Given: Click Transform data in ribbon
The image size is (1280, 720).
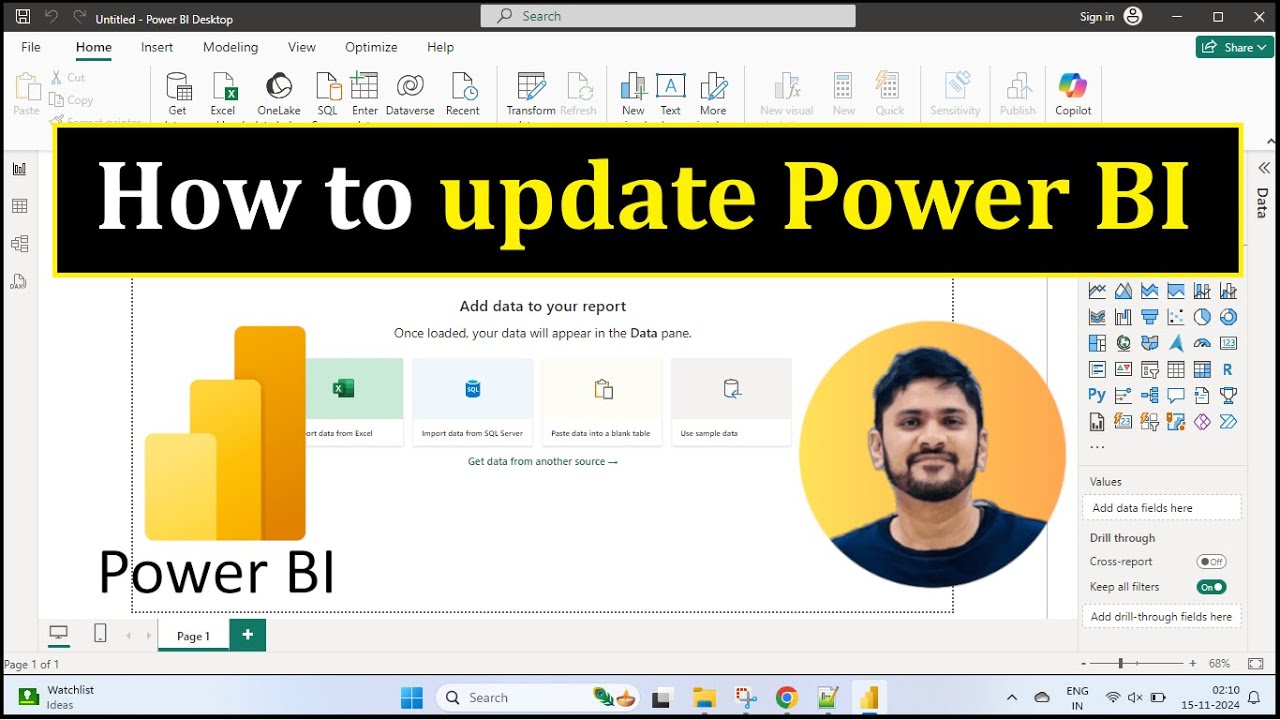Looking at the screenshot, I should (x=531, y=95).
